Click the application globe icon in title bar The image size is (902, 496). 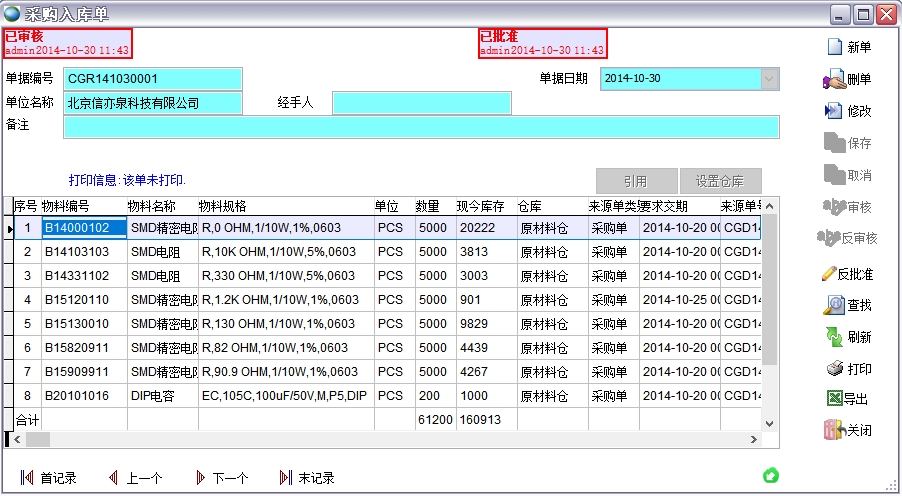12,13
